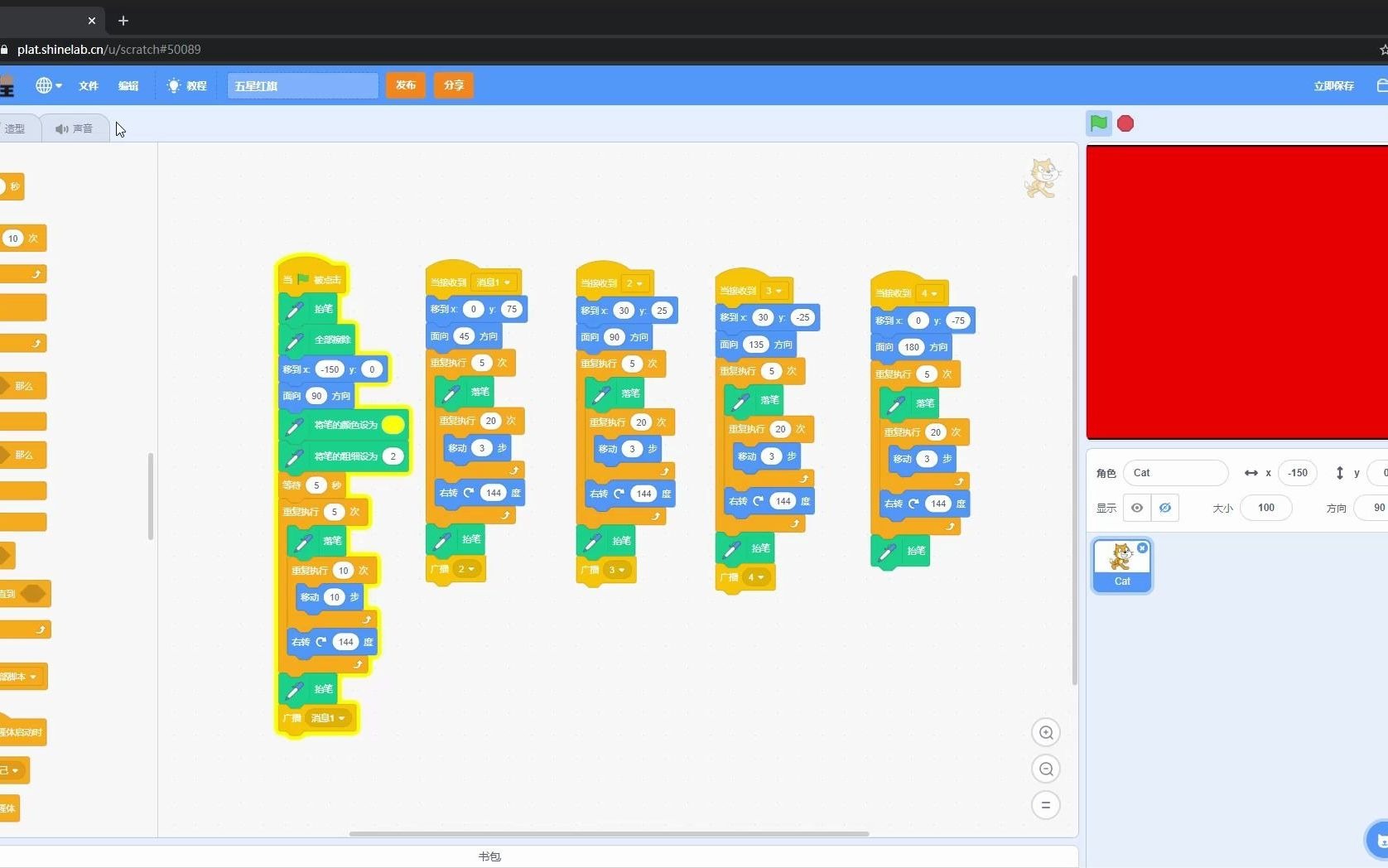Hide the sprite using crossed-eye icon
This screenshot has height=868, width=1388.
pyautogui.click(x=1164, y=508)
